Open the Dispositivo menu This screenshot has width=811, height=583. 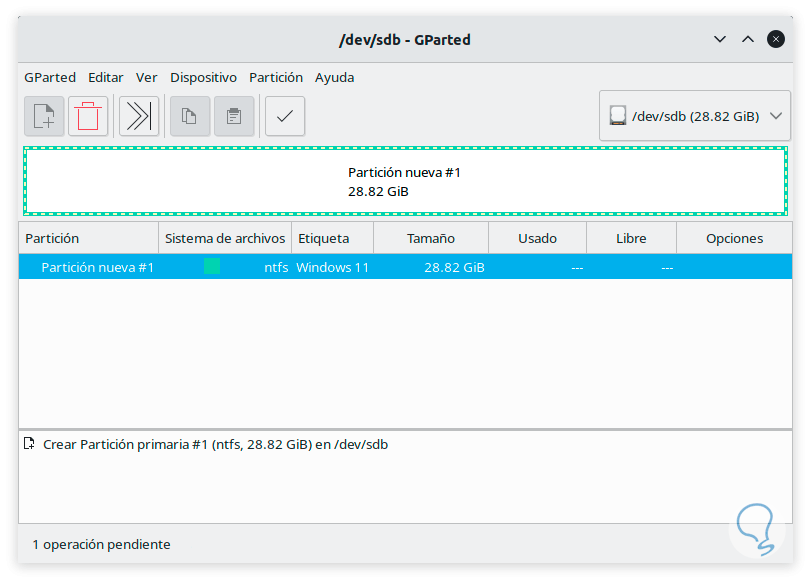click(x=203, y=78)
